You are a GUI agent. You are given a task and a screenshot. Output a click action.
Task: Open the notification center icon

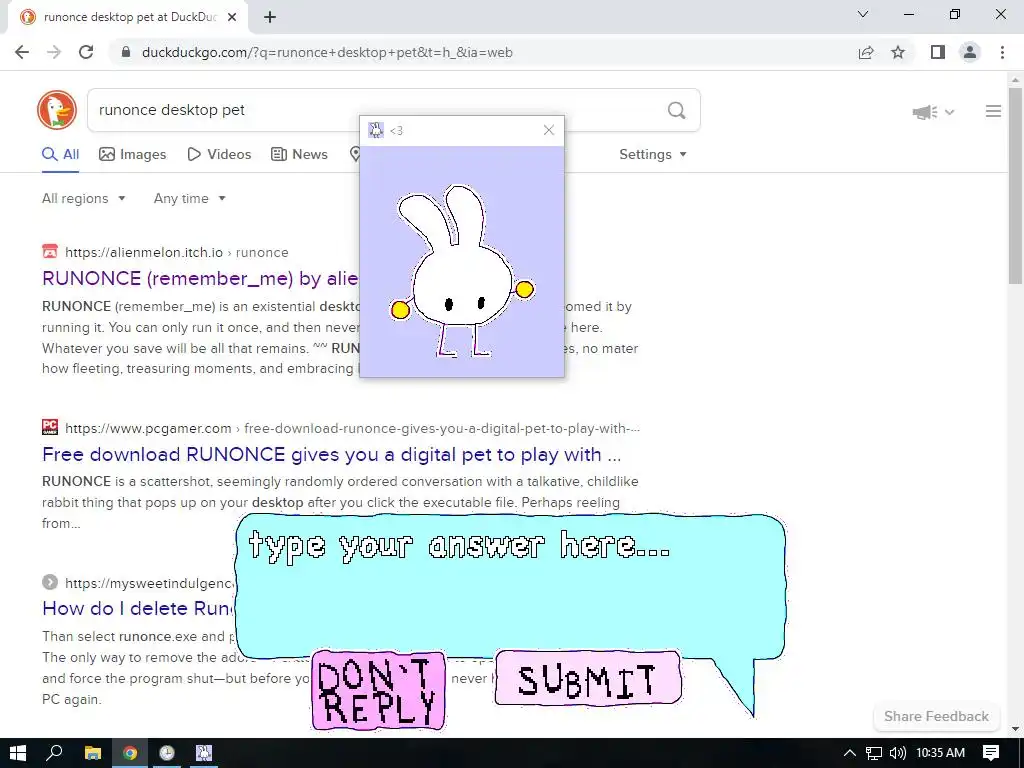click(x=991, y=753)
